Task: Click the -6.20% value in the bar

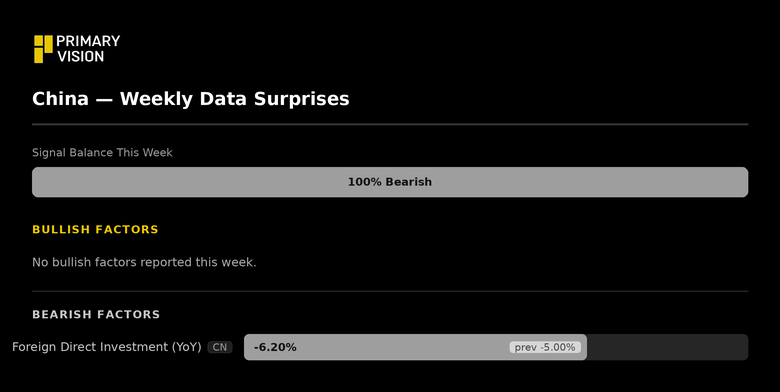Action: [x=275, y=347]
